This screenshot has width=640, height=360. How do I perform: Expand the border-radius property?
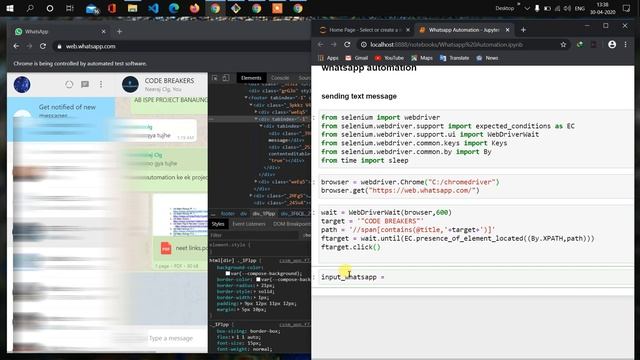tap(258, 286)
